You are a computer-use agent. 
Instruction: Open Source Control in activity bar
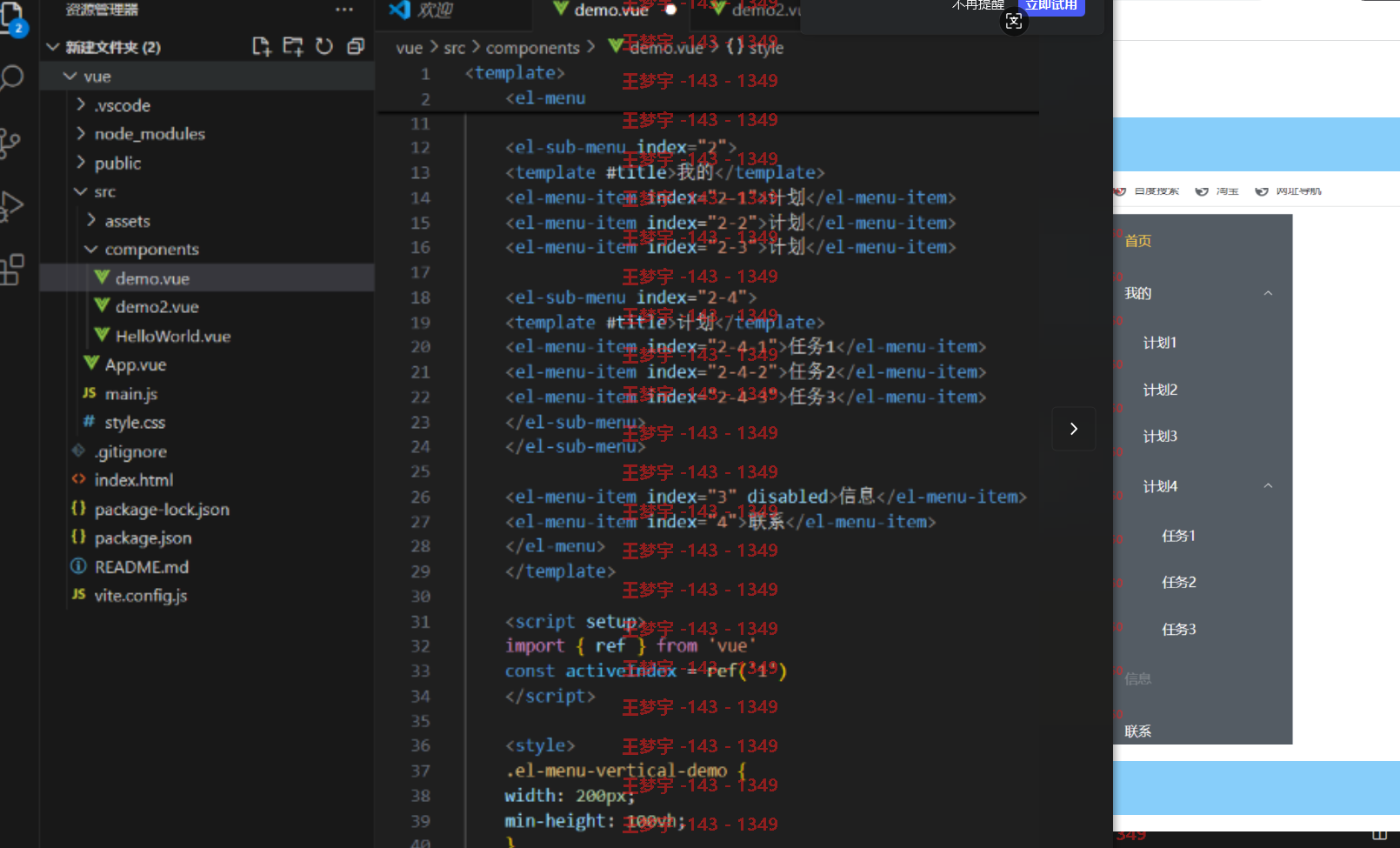pos(10,143)
